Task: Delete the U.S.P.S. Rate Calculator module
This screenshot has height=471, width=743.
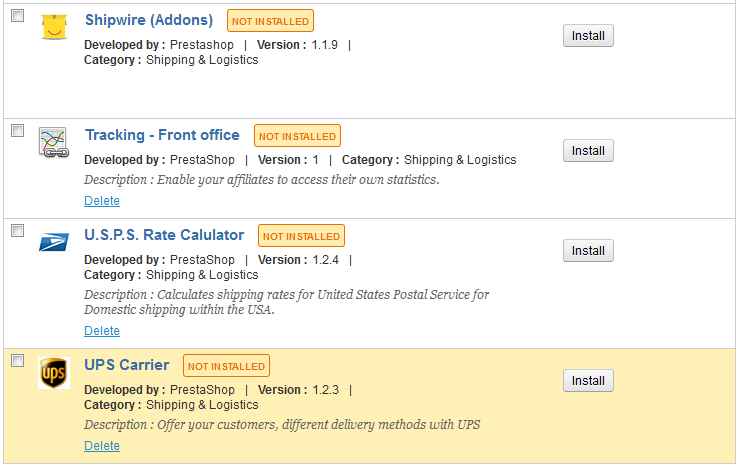Action: pyautogui.click(x=102, y=331)
